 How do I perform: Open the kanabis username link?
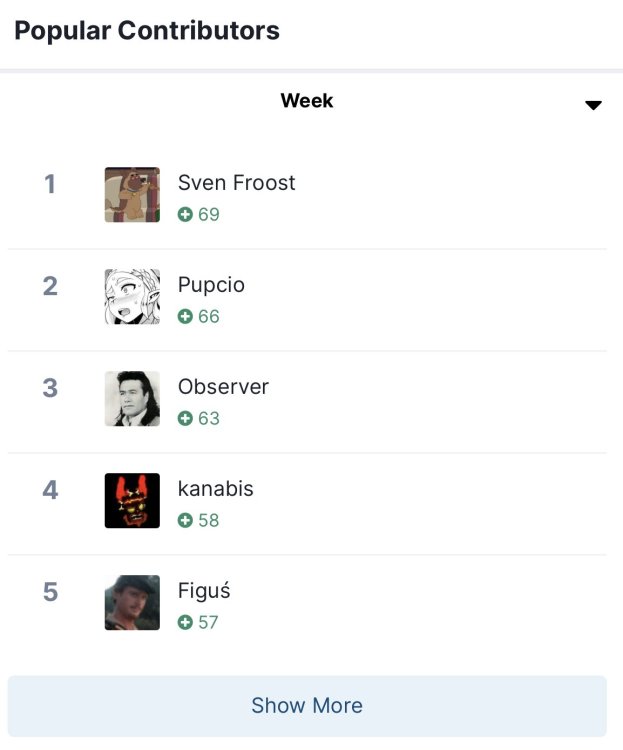pos(215,489)
